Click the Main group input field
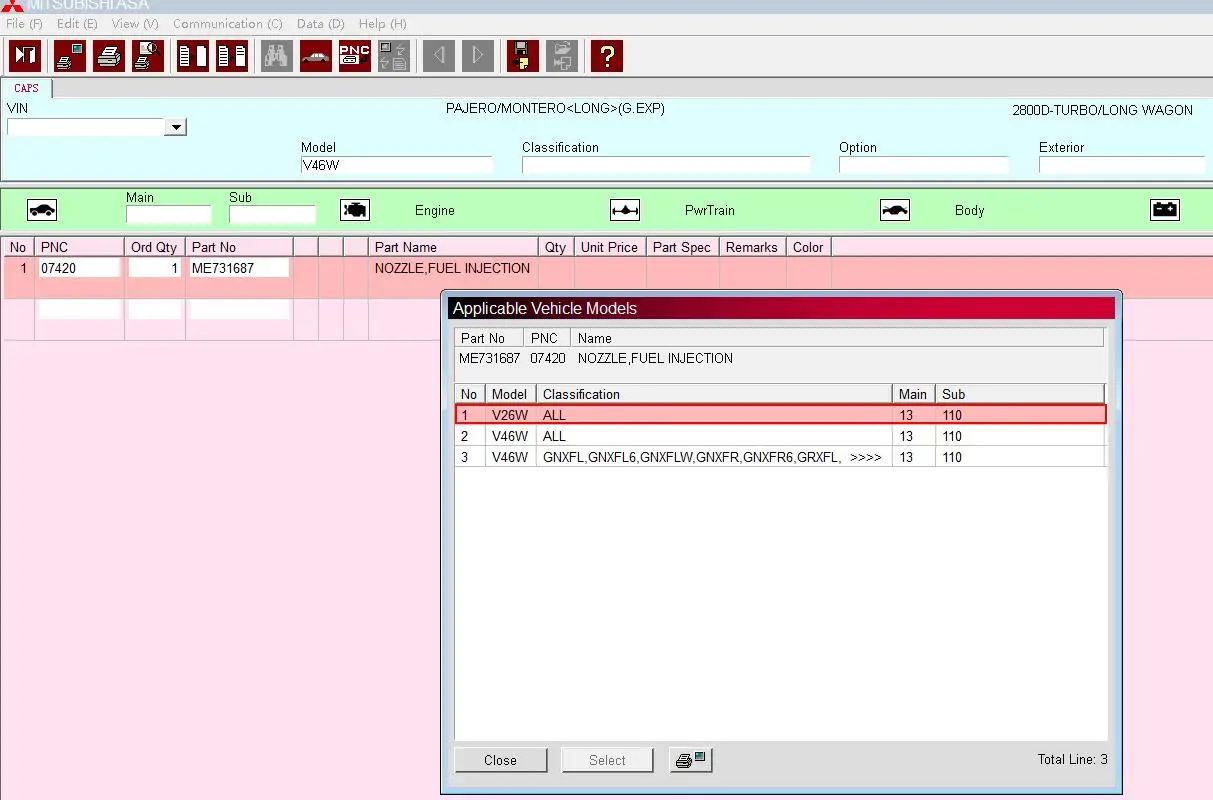This screenshot has height=800, width=1213. click(x=169, y=214)
